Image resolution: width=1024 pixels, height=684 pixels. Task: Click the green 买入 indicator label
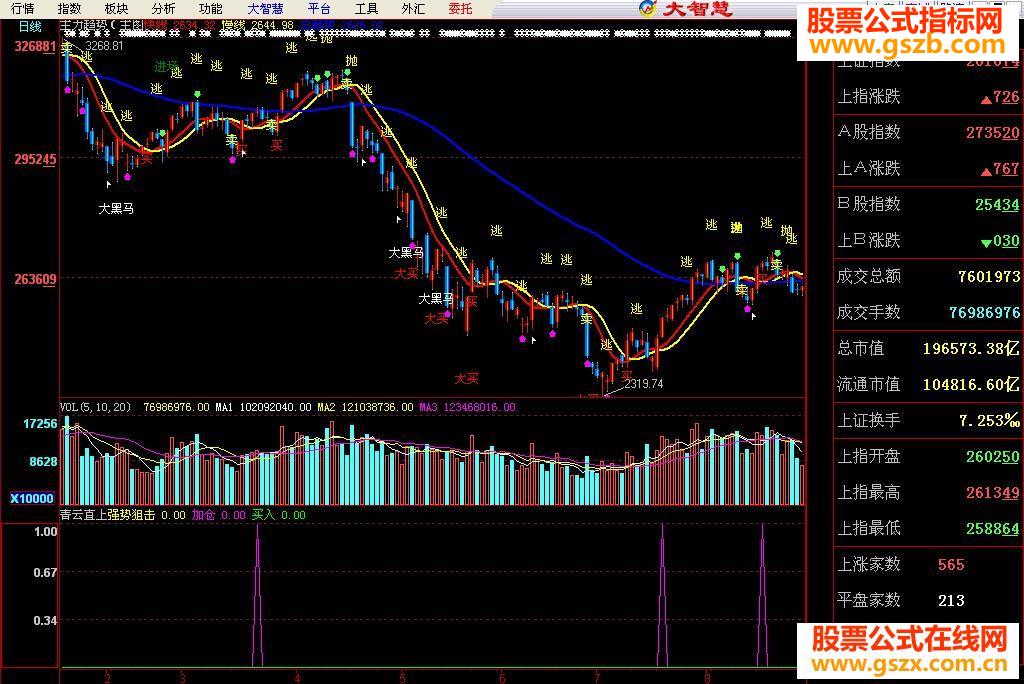tap(263, 515)
